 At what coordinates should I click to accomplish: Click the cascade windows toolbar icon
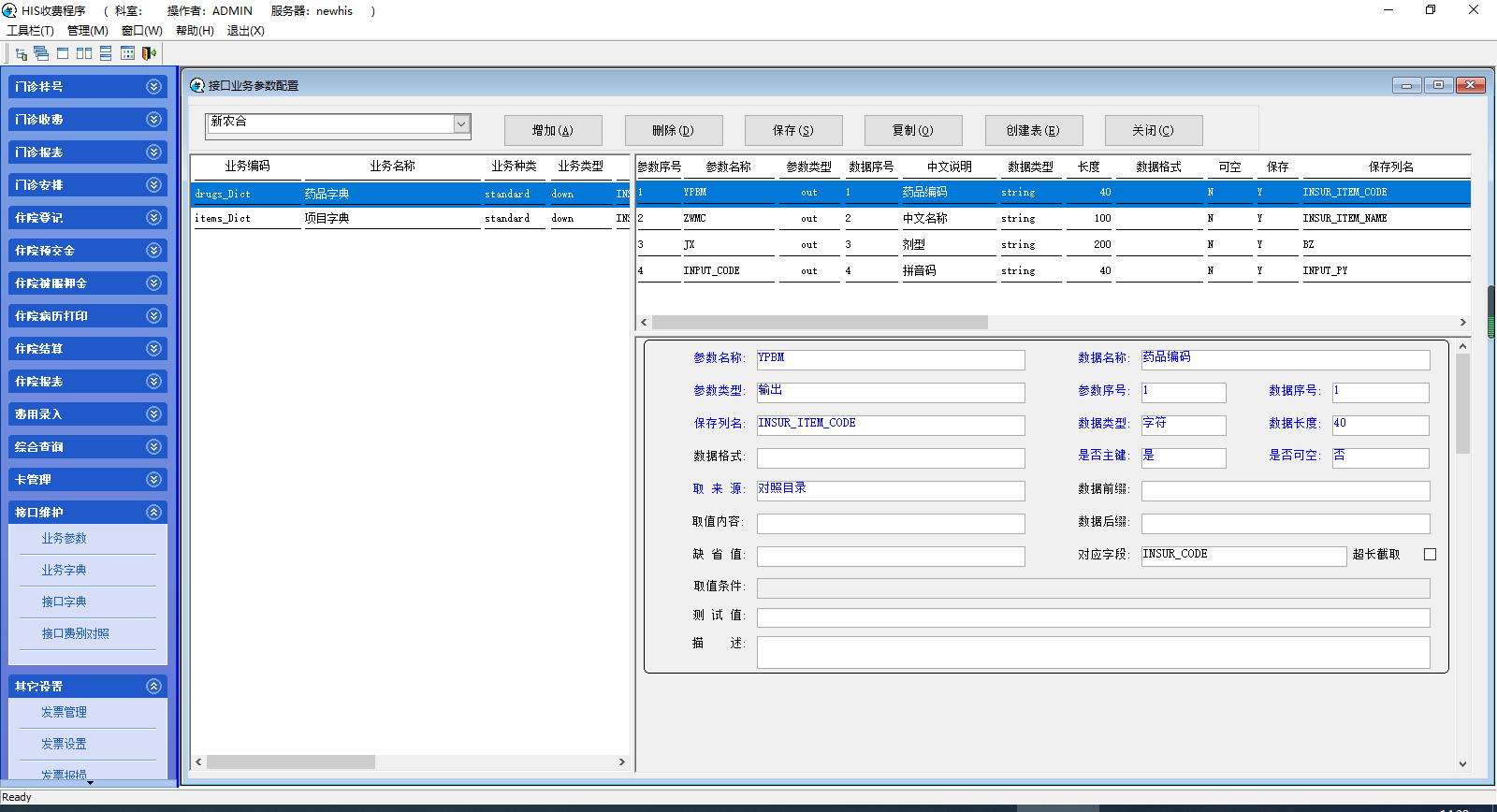point(41,53)
